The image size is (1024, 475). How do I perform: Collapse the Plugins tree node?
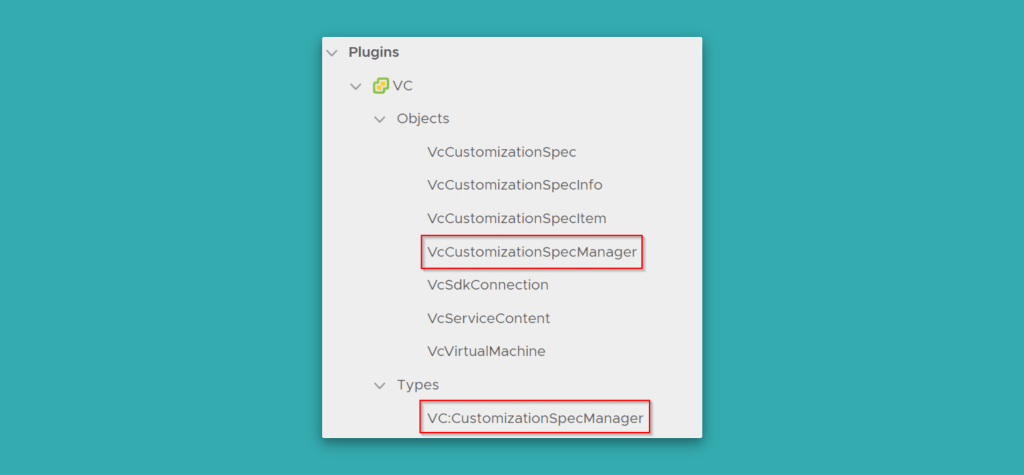pyautogui.click(x=331, y=52)
